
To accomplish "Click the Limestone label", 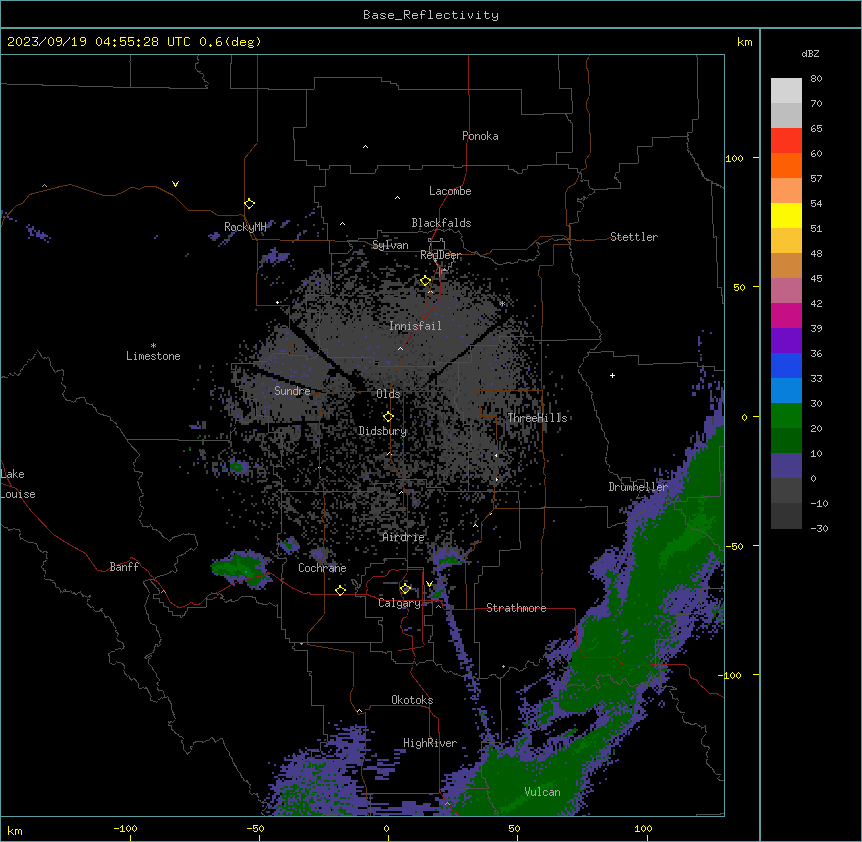I will click(x=153, y=356).
